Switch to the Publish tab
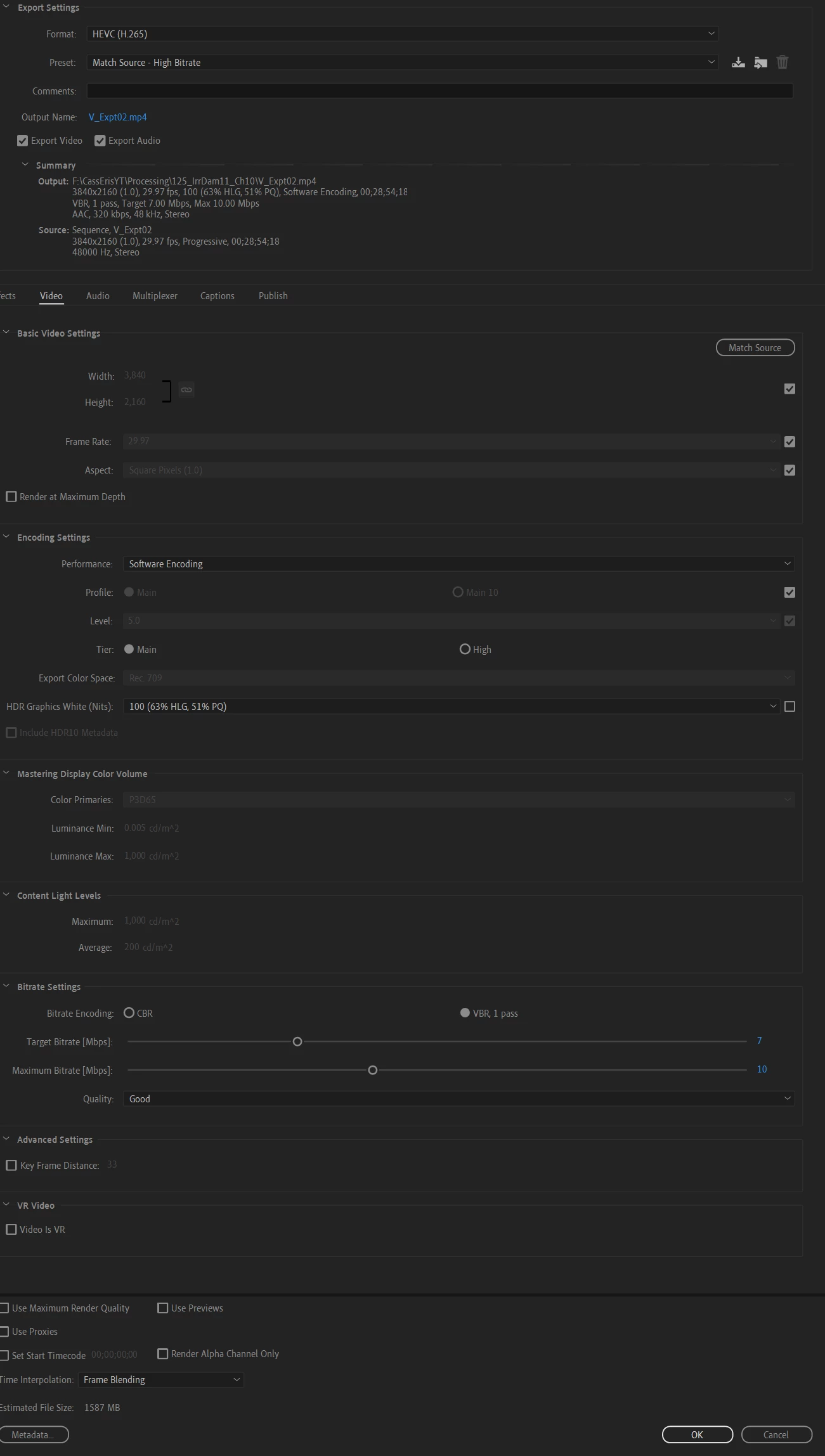The width and height of the screenshot is (825, 1456). [x=273, y=296]
